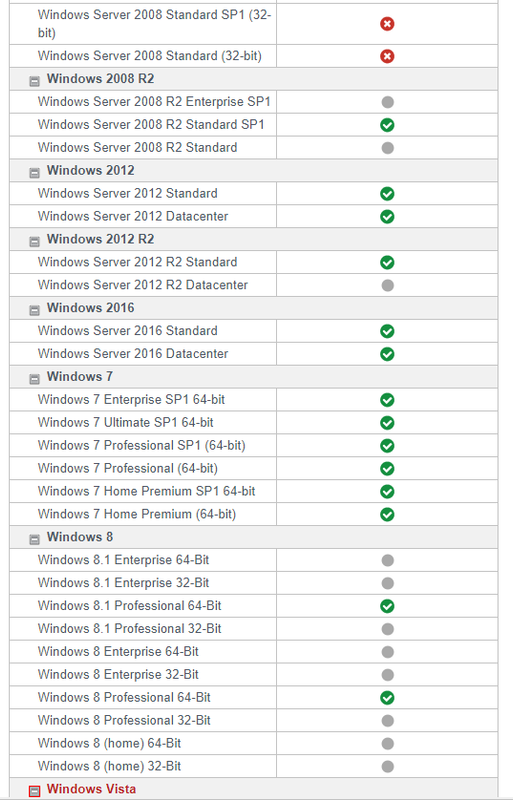
Task: Click green check for Windows Server 2012 Datacenter
Action: click(387, 217)
